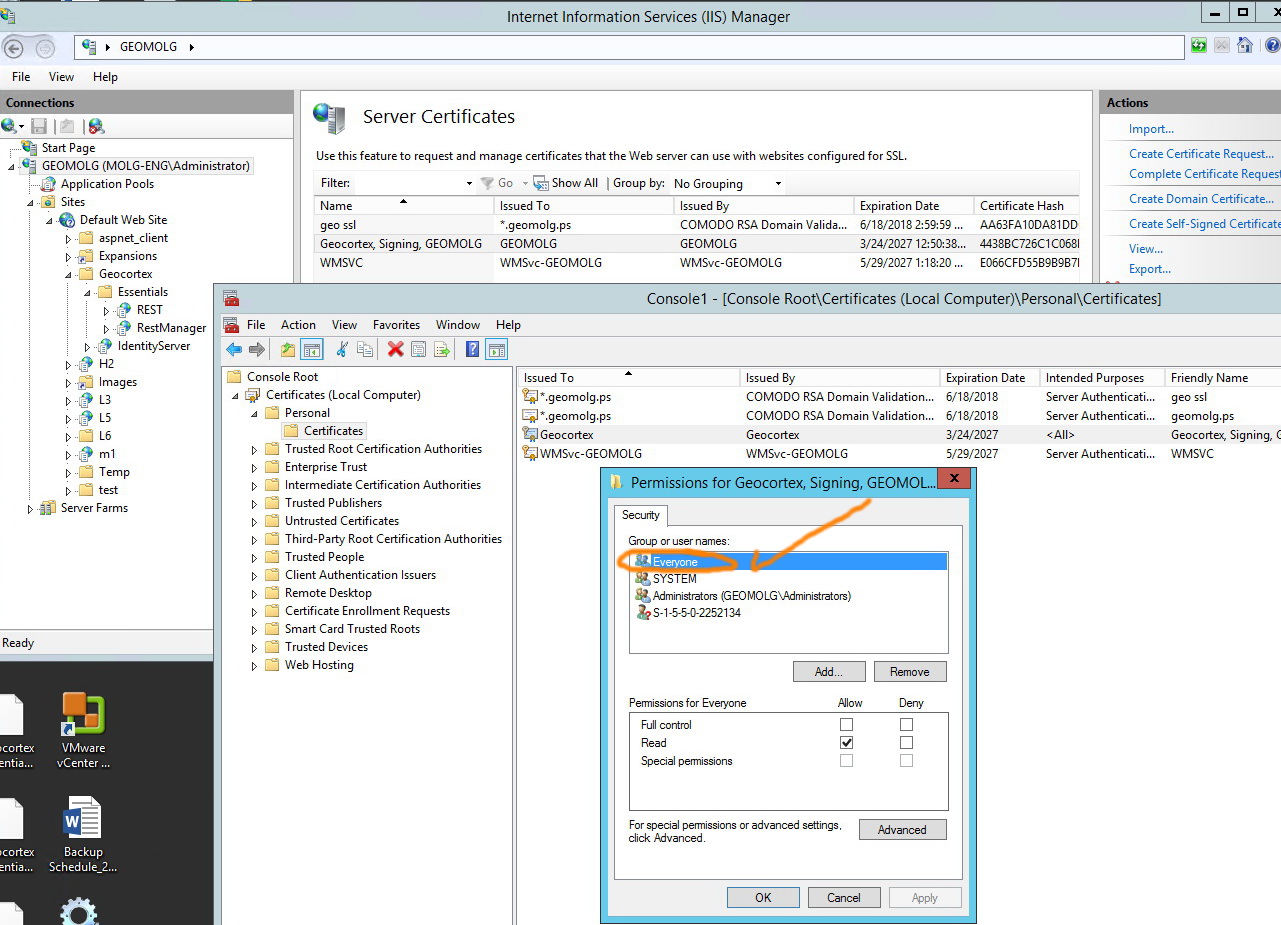Check Allow for Full control
Screen dimensions: 1281x925
point(847,725)
